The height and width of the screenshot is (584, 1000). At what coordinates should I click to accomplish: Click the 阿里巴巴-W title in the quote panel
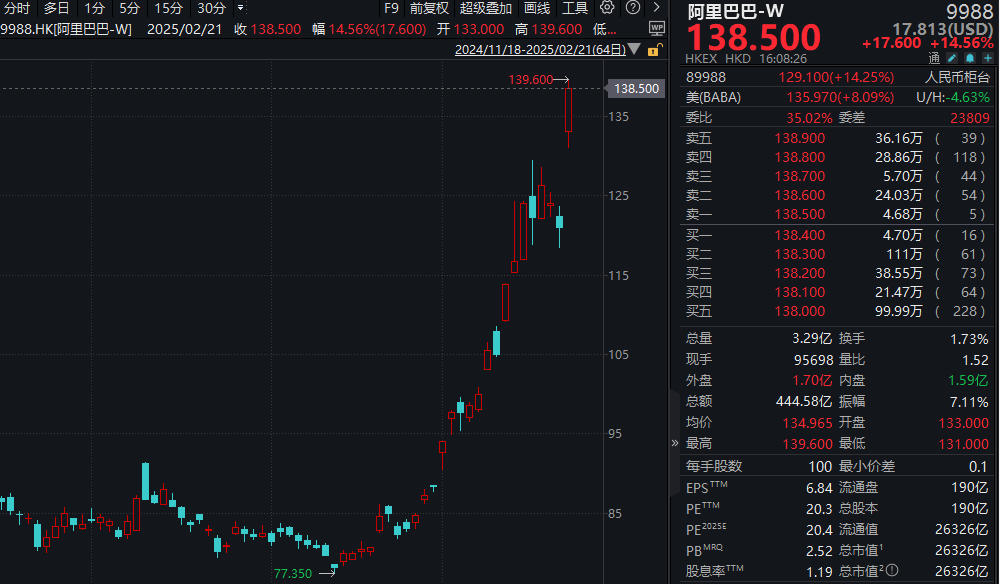(735, 11)
